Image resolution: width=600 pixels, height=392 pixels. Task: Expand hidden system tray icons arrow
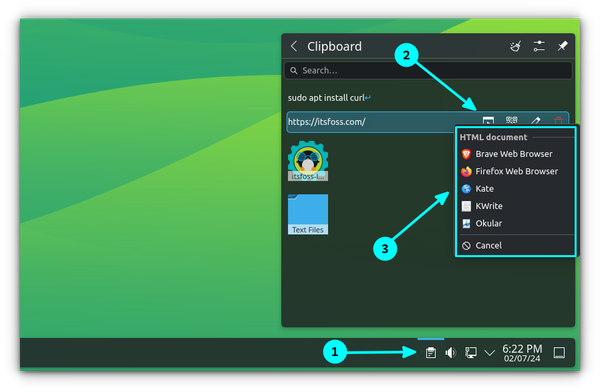[490, 353]
